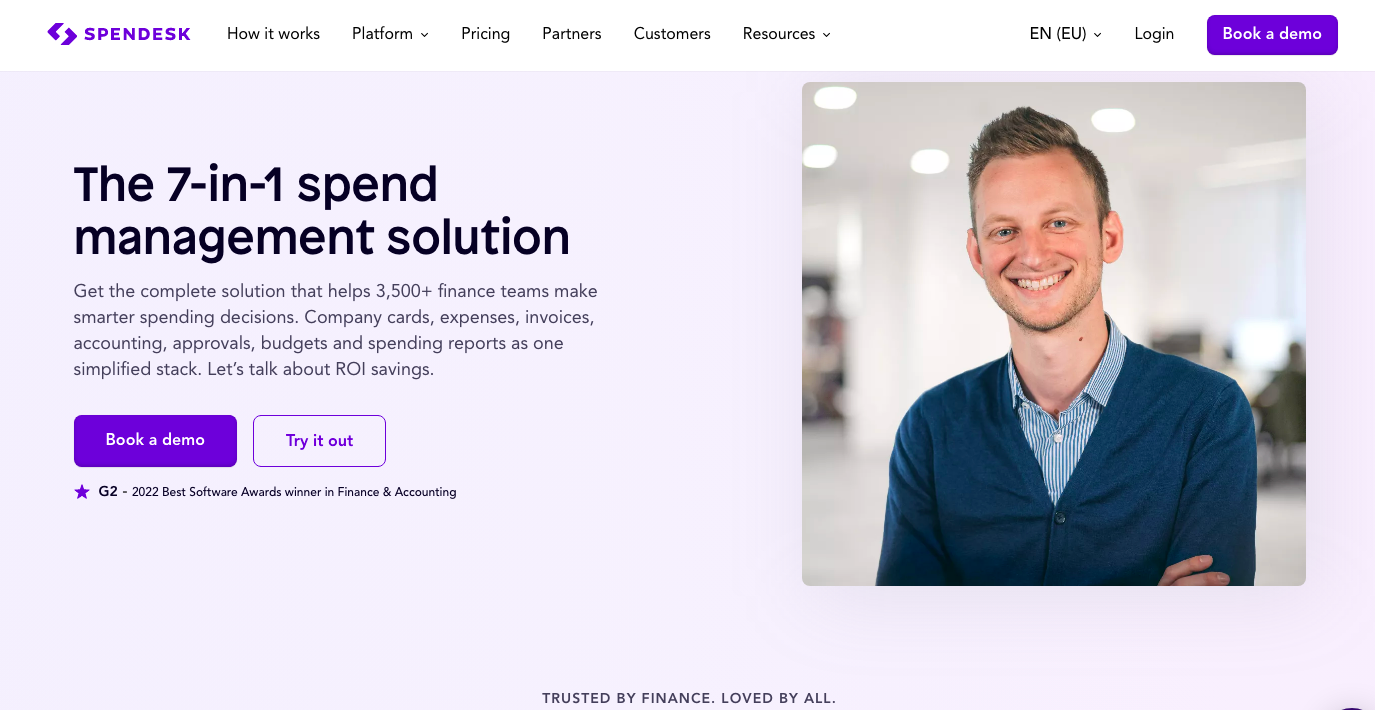Click the EN (EU) language chevron

point(1097,35)
